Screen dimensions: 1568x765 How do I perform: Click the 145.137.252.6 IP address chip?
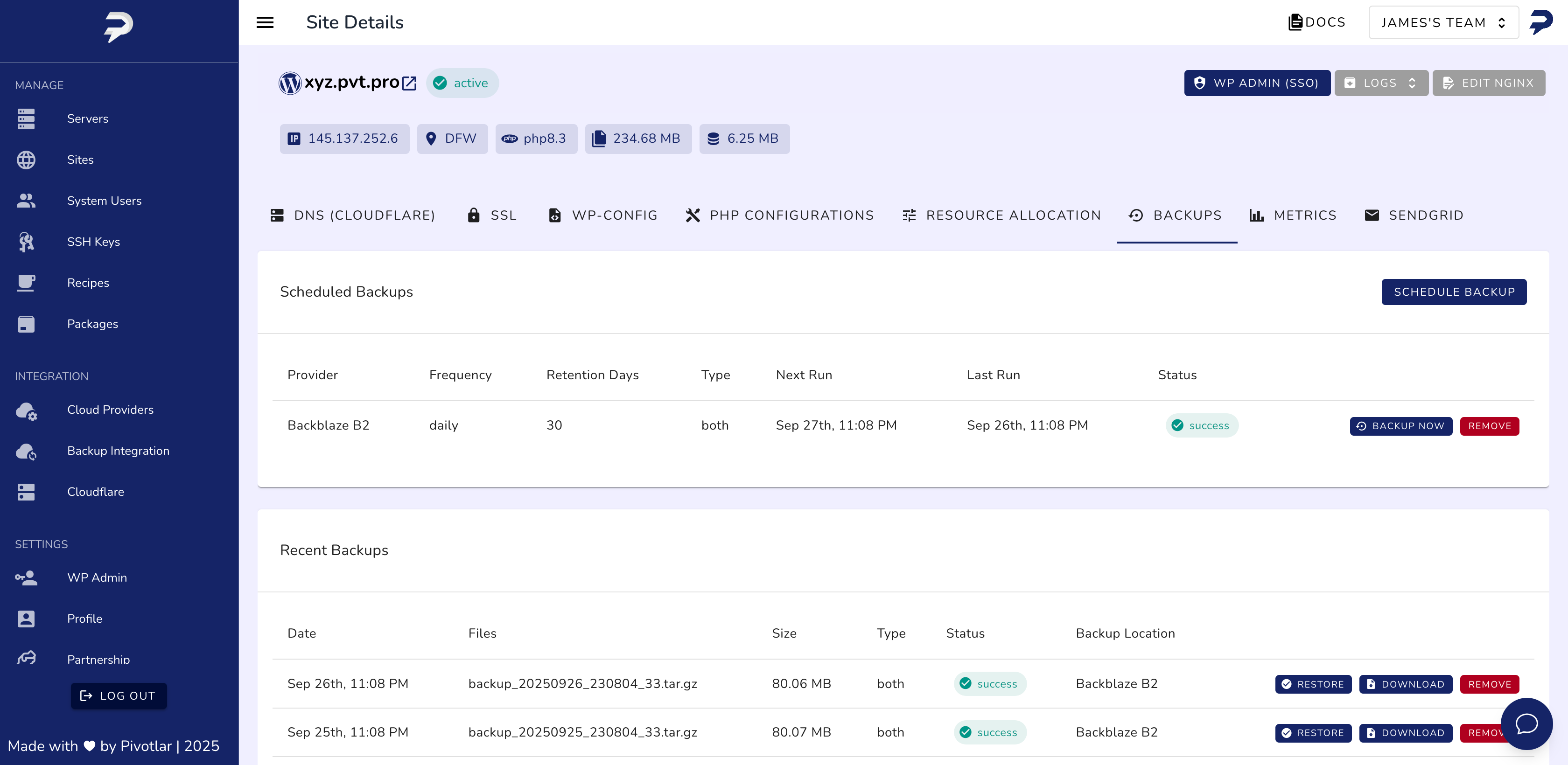pyautogui.click(x=344, y=139)
